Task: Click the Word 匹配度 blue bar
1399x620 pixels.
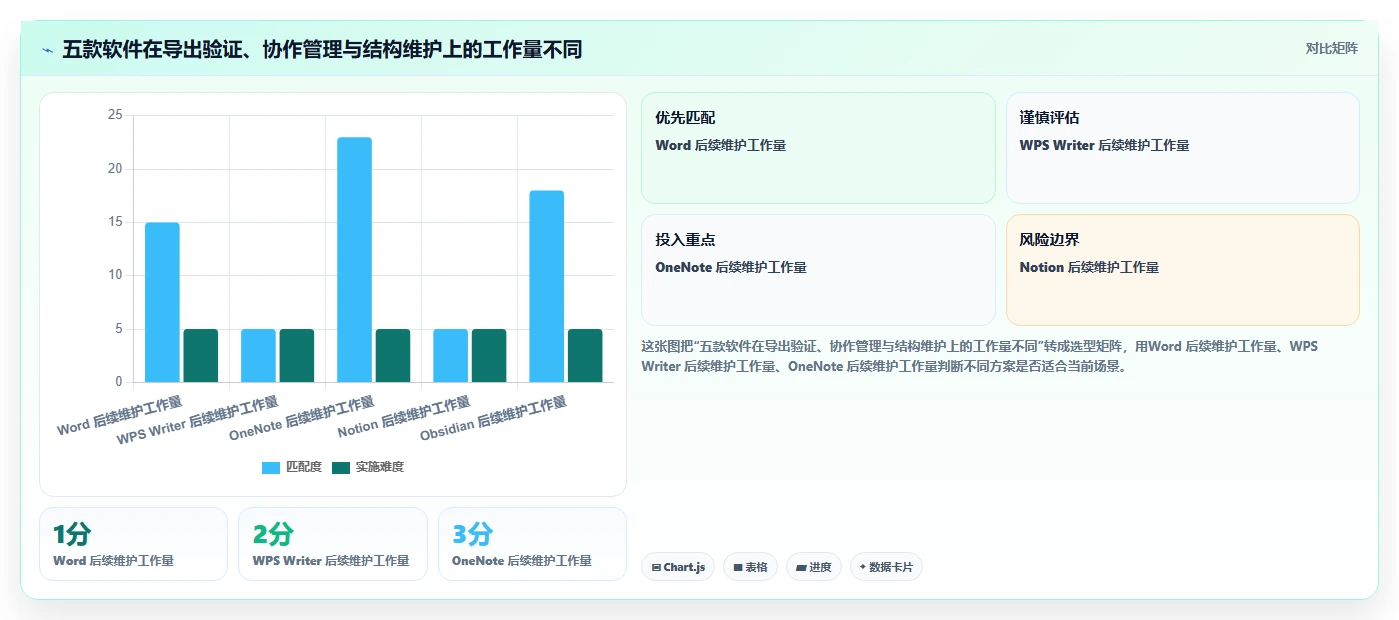Action: coord(162,302)
